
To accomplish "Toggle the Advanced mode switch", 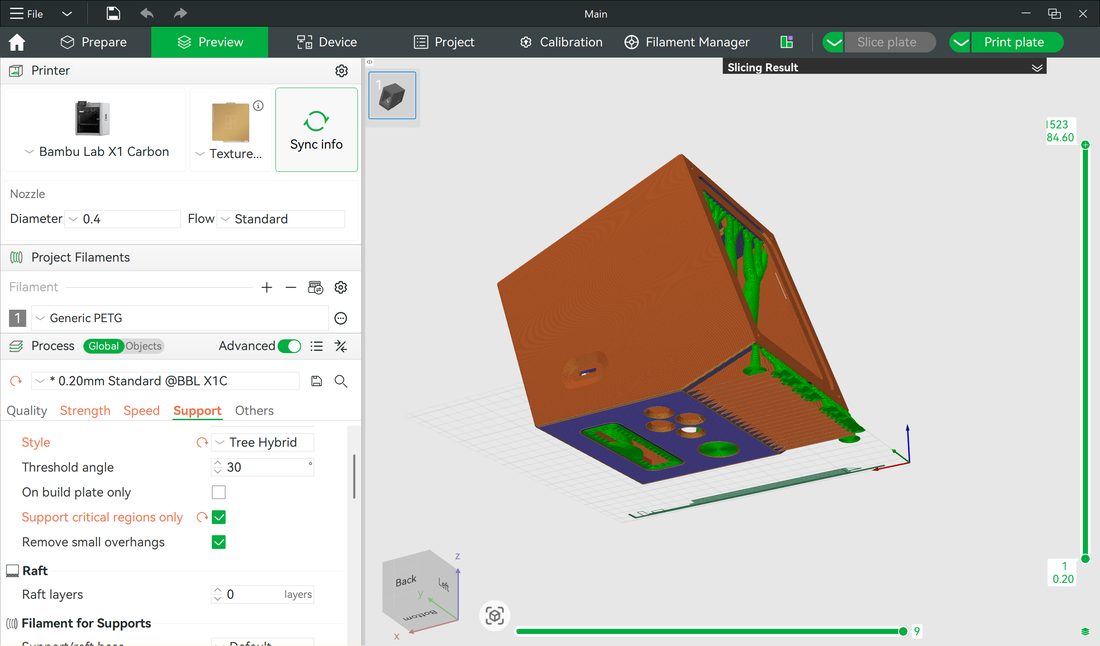I will click(290, 346).
